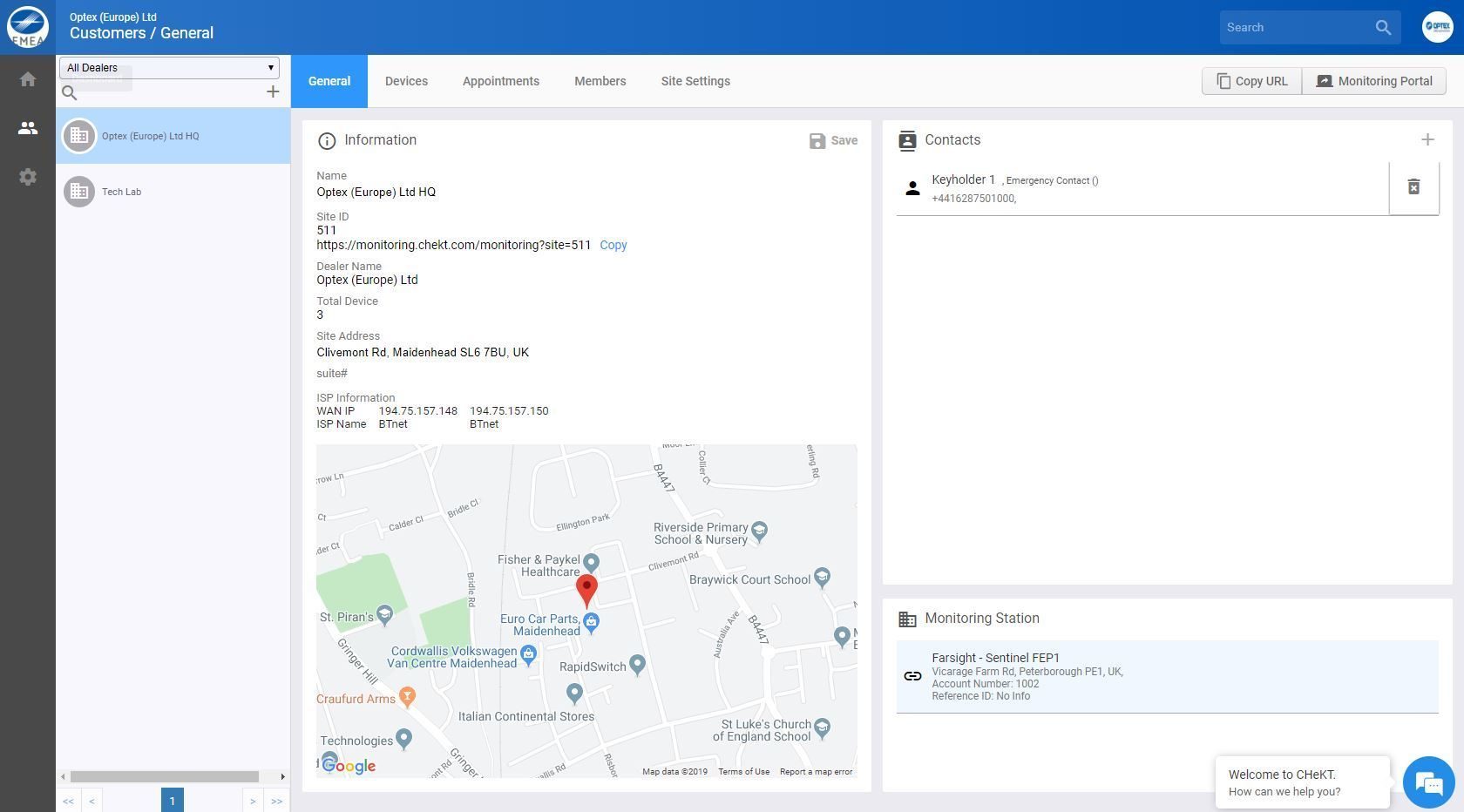Save the site information
The height and width of the screenshot is (812, 1464).
833,140
